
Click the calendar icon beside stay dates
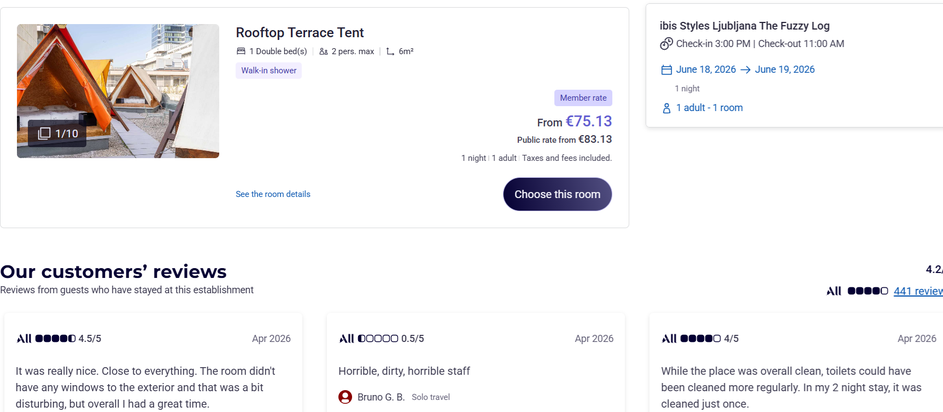(666, 70)
